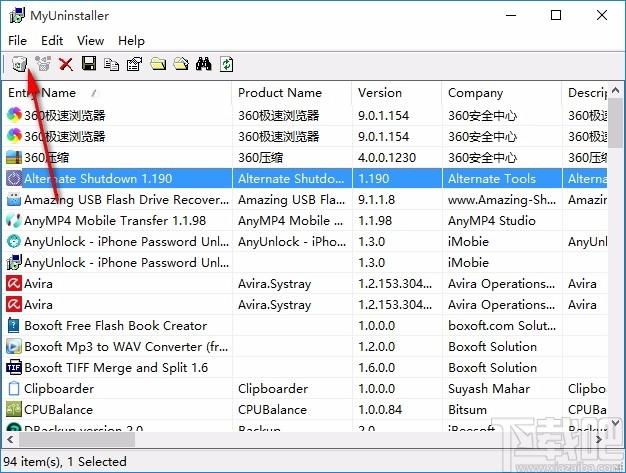Open the Properties toolbar icon
The width and height of the screenshot is (626, 473).
click(135, 64)
